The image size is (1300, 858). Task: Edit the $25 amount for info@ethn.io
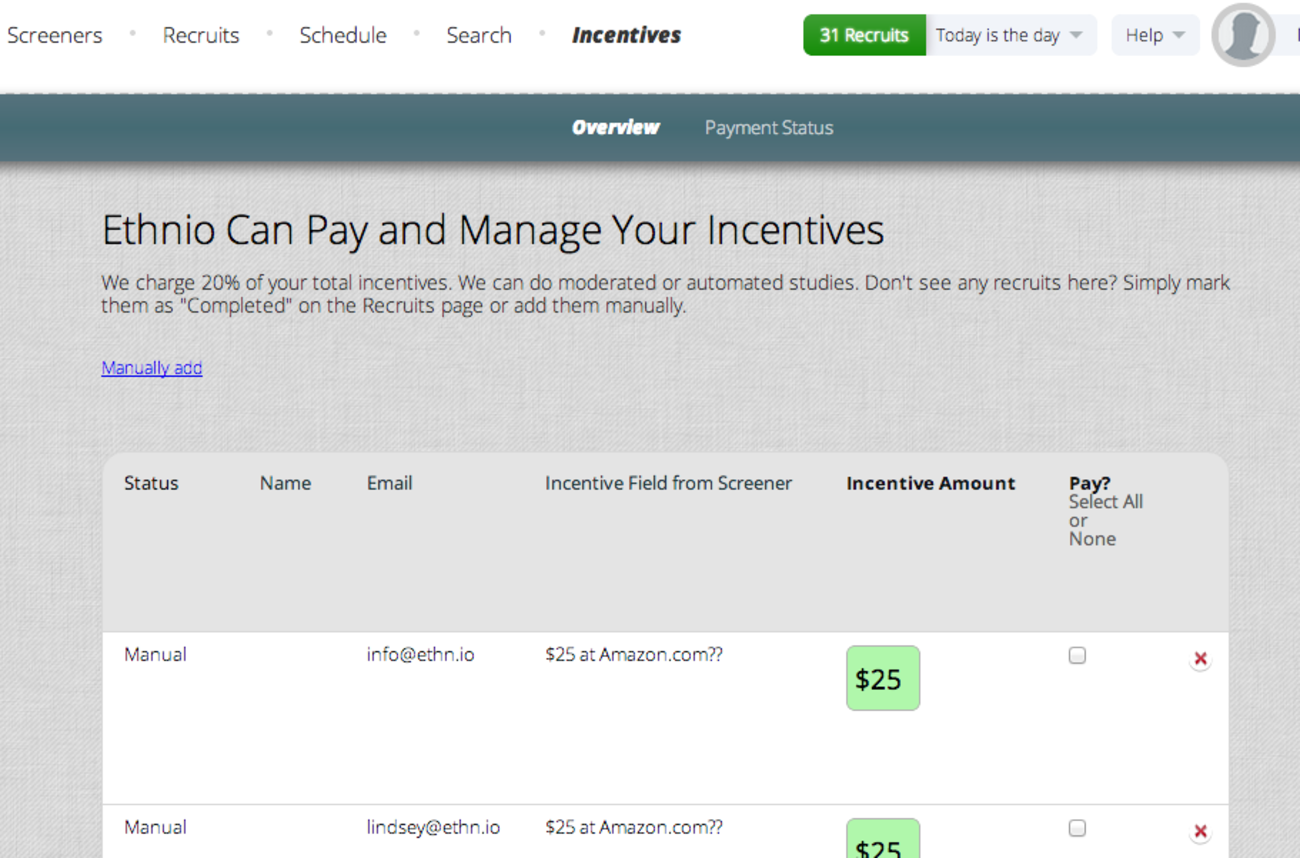[882, 679]
